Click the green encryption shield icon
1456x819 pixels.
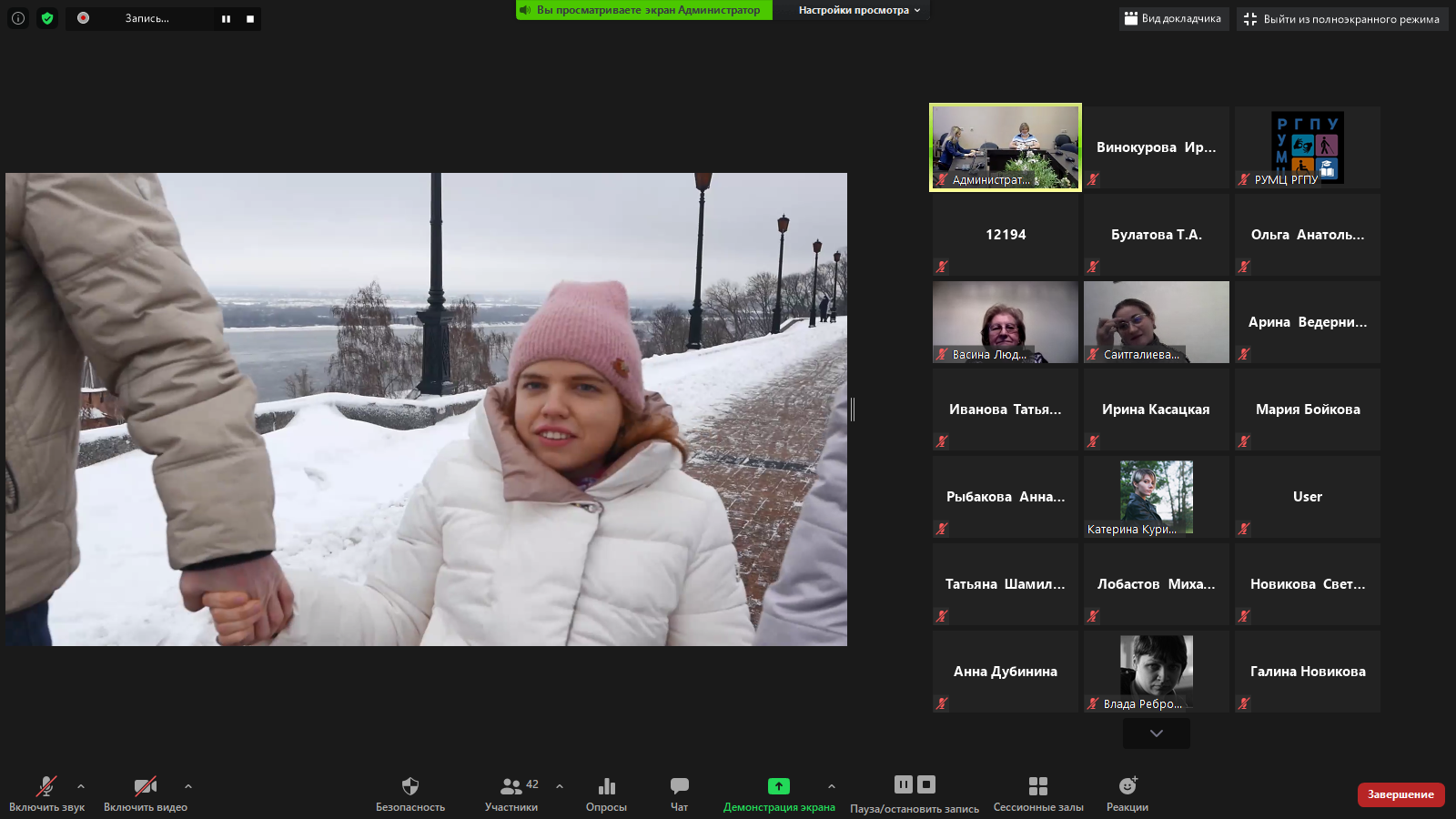coord(47,18)
